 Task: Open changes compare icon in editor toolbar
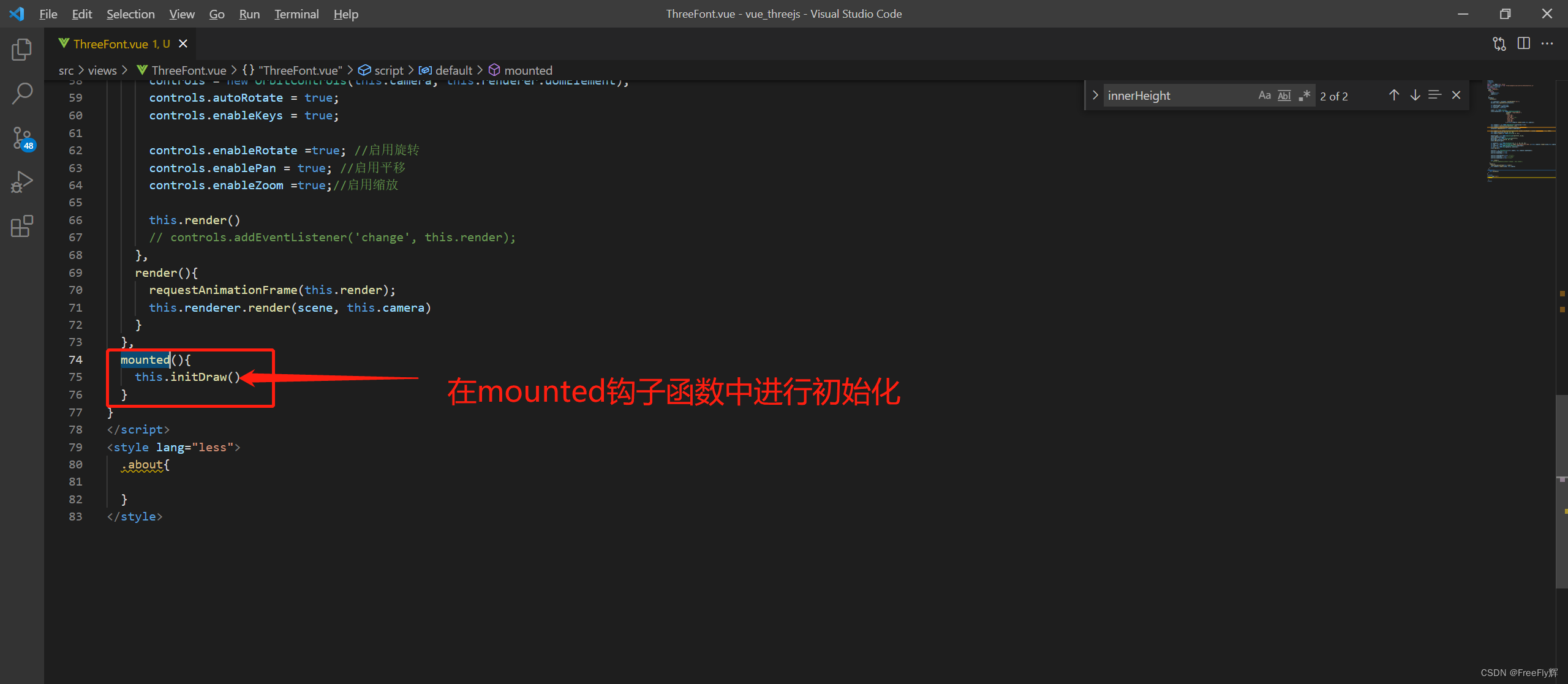(1499, 43)
